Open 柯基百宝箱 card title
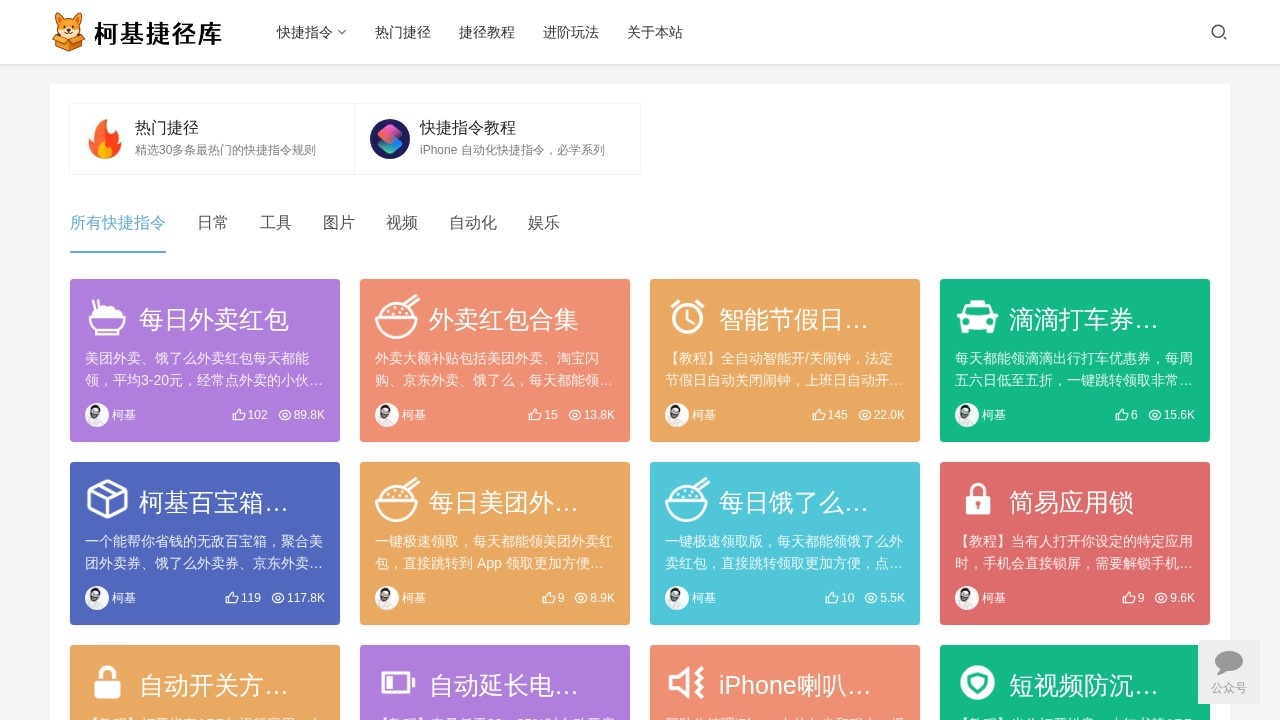The height and width of the screenshot is (720, 1280). 214,502
